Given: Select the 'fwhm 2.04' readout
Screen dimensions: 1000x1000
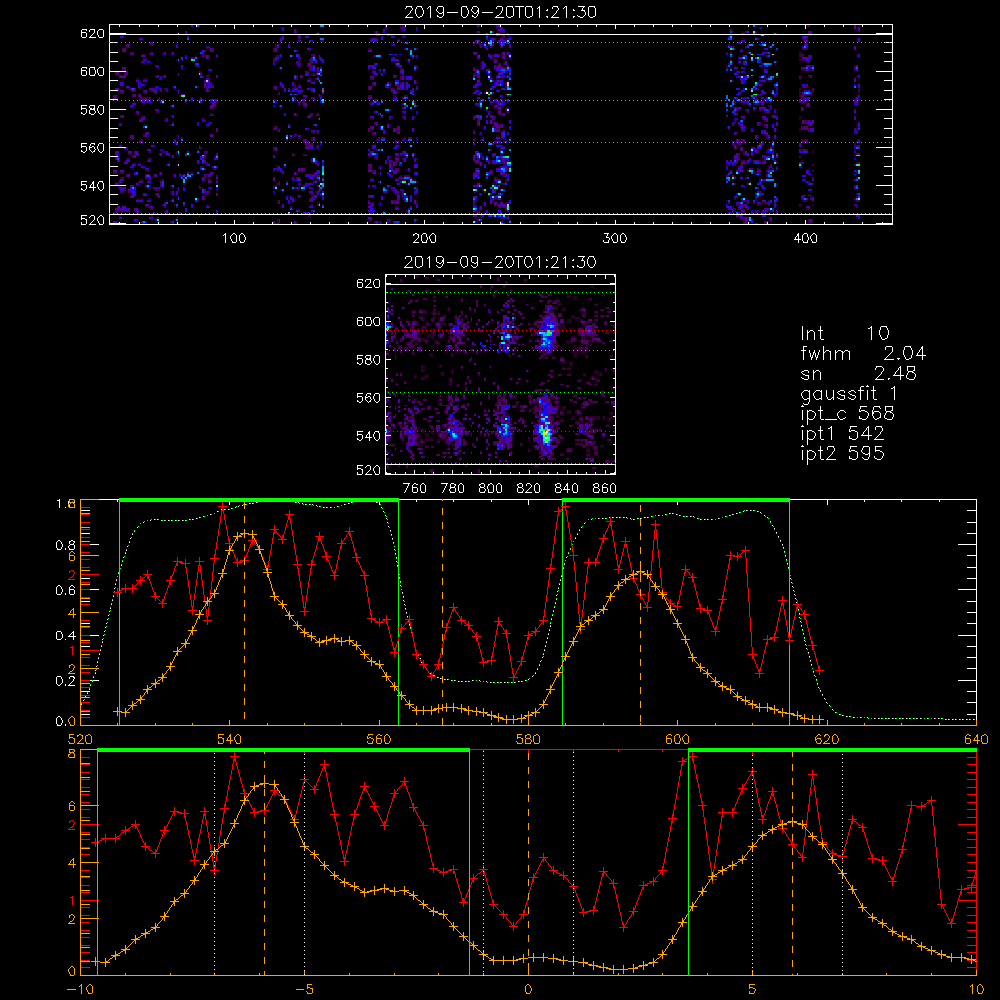Looking at the screenshot, I should point(863,353).
